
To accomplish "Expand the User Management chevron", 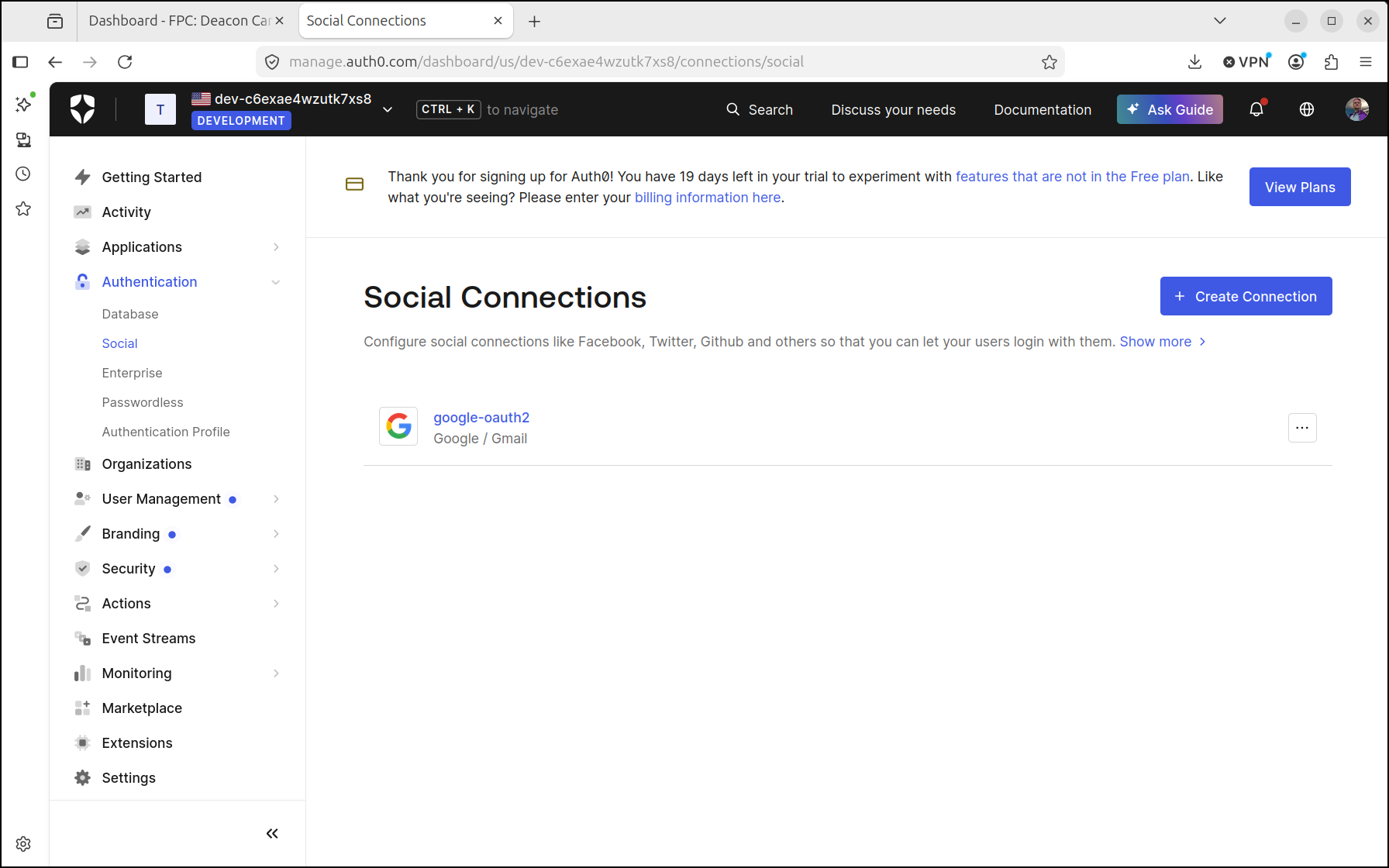I will (276, 499).
